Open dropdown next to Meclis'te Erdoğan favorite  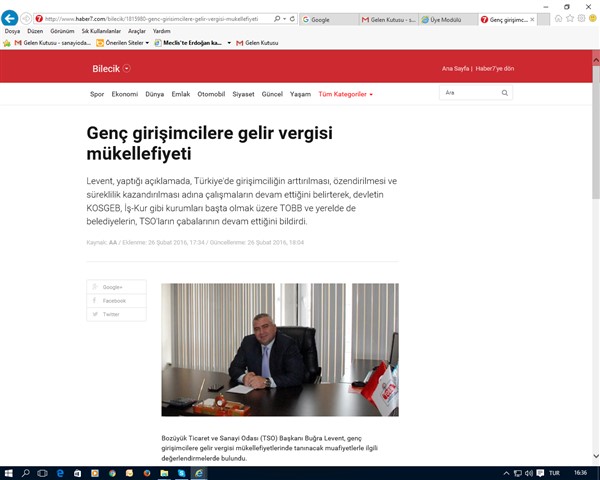(229, 43)
